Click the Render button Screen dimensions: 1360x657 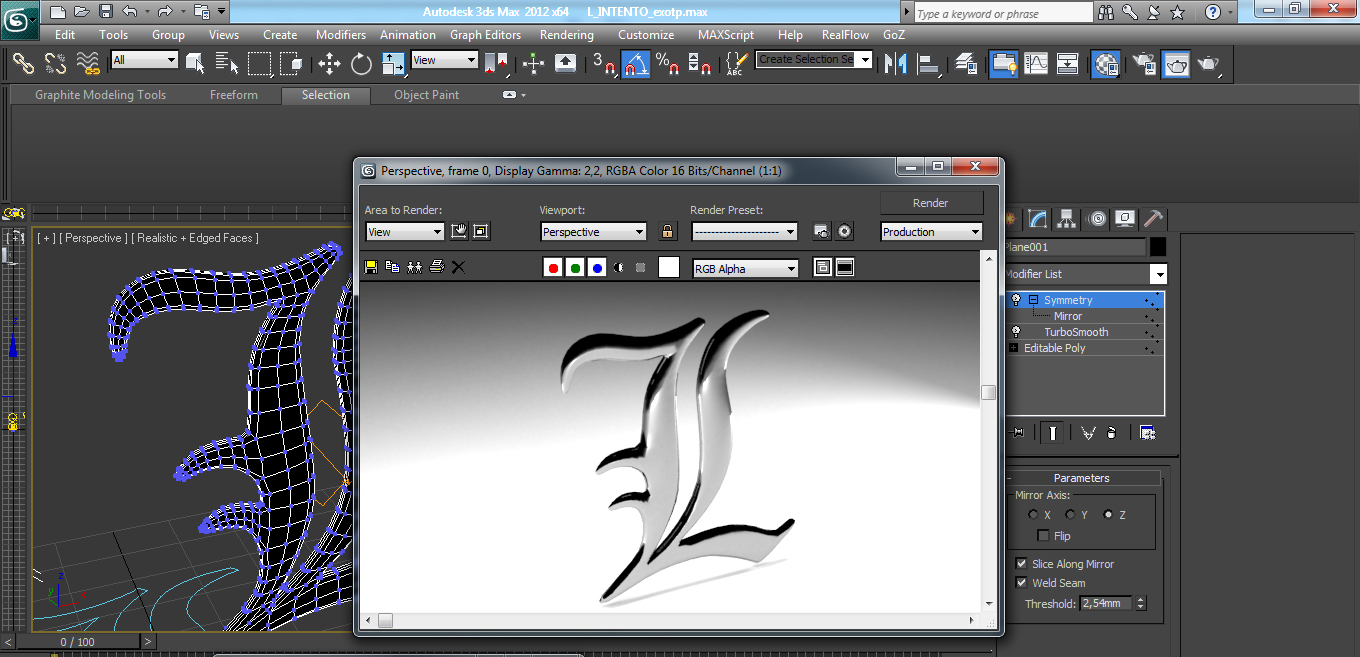click(x=931, y=203)
